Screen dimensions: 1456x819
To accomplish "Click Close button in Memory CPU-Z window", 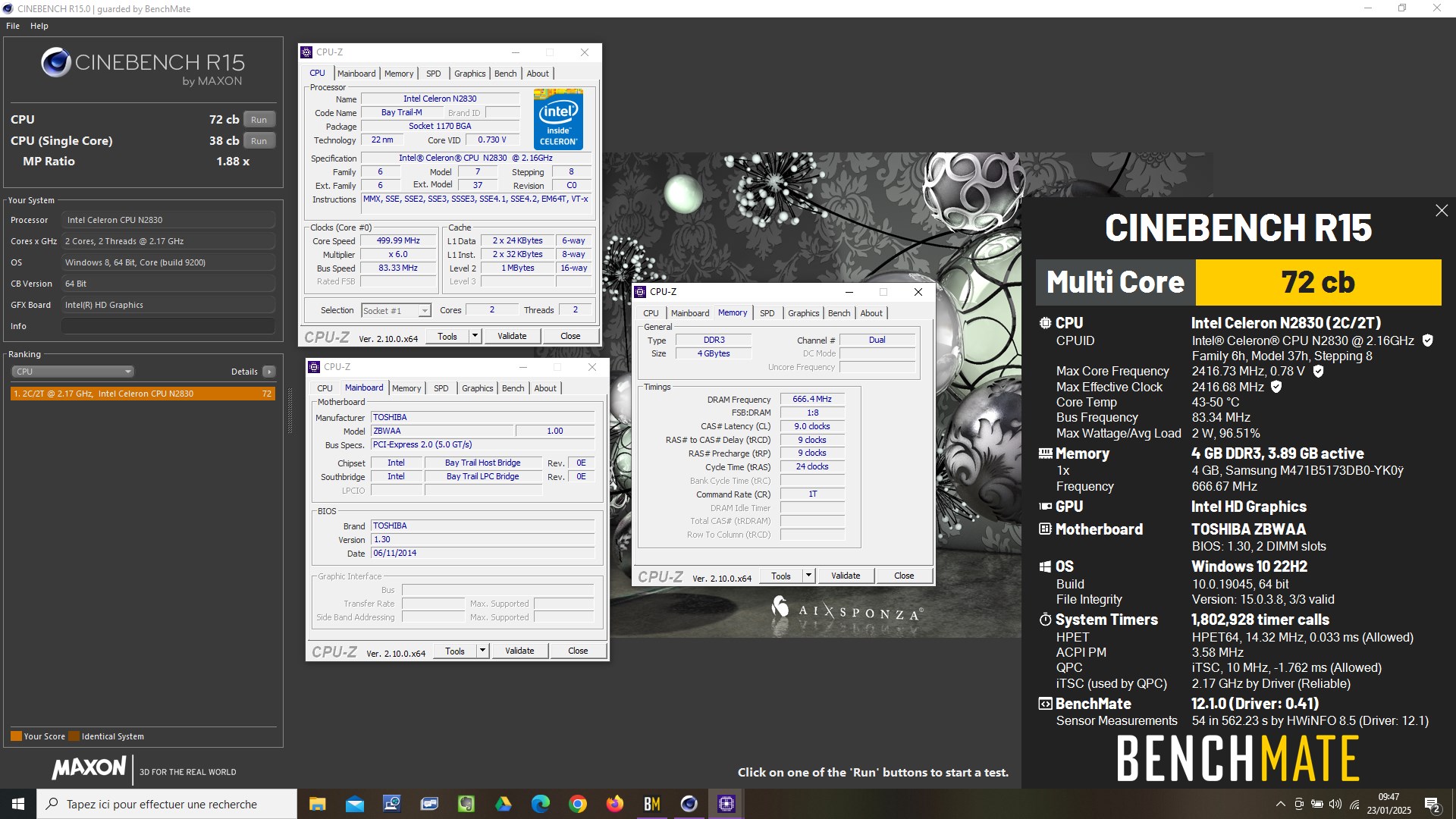I will click(x=904, y=576).
